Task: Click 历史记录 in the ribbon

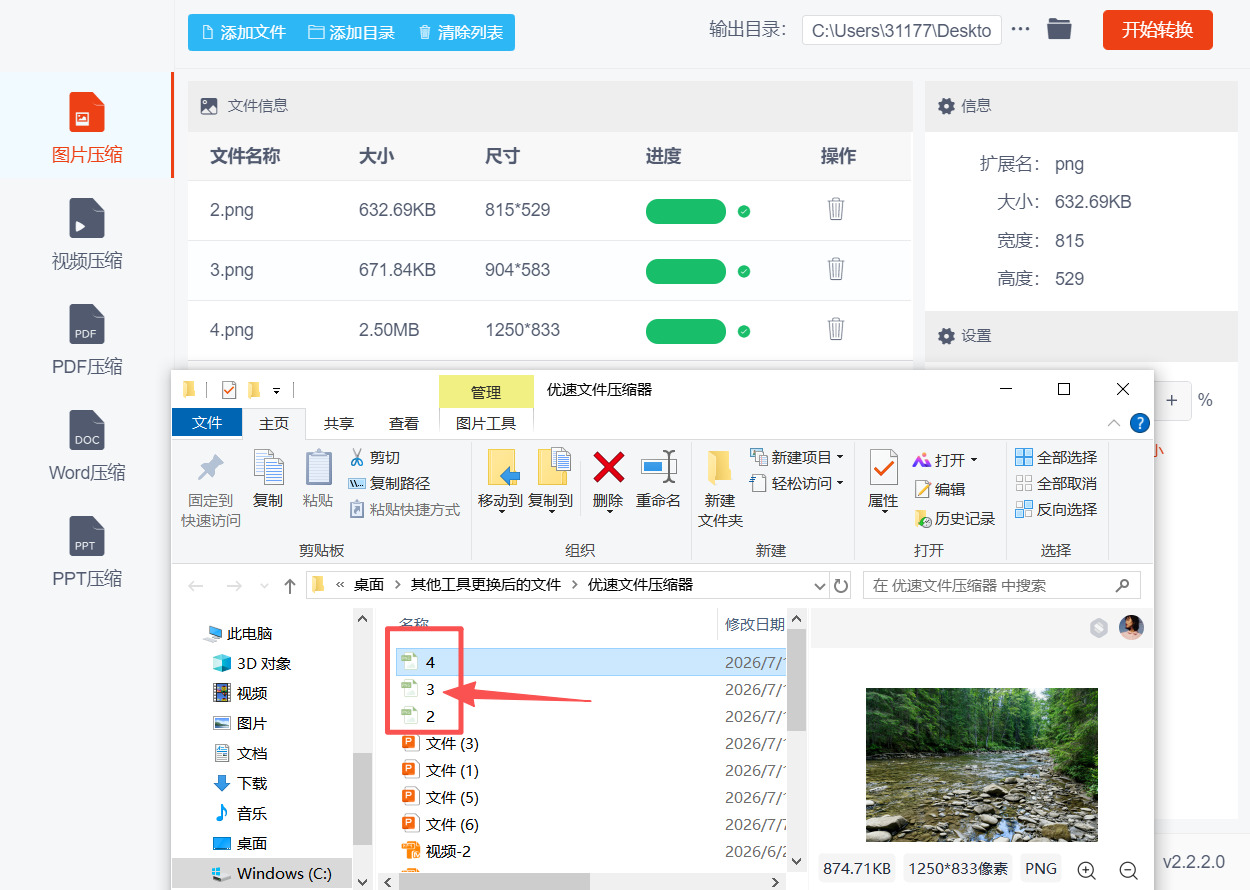Action: coord(954,518)
